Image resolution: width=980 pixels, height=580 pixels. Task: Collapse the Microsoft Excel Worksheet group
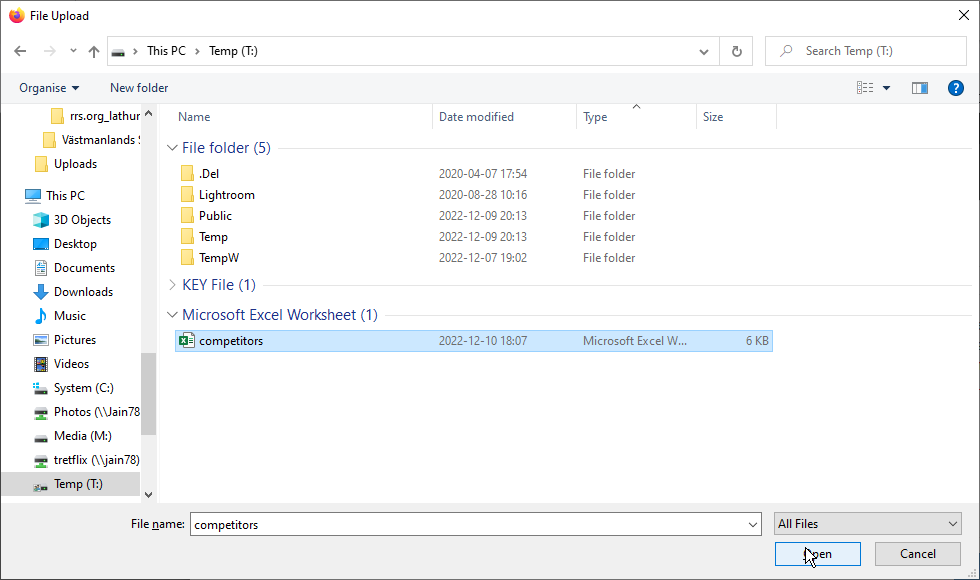click(173, 315)
